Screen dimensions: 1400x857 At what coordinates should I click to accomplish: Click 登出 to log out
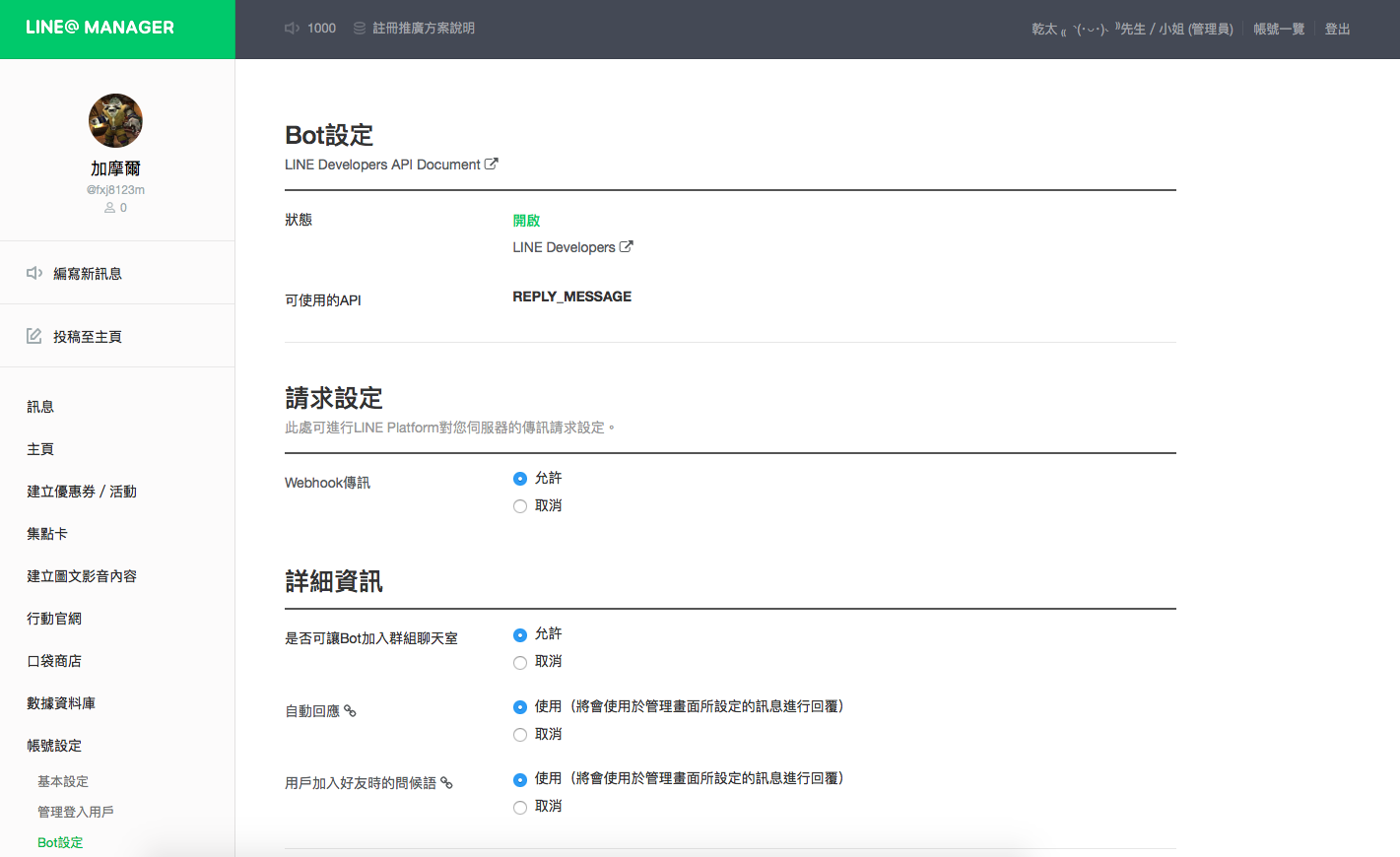[1337, 29]
